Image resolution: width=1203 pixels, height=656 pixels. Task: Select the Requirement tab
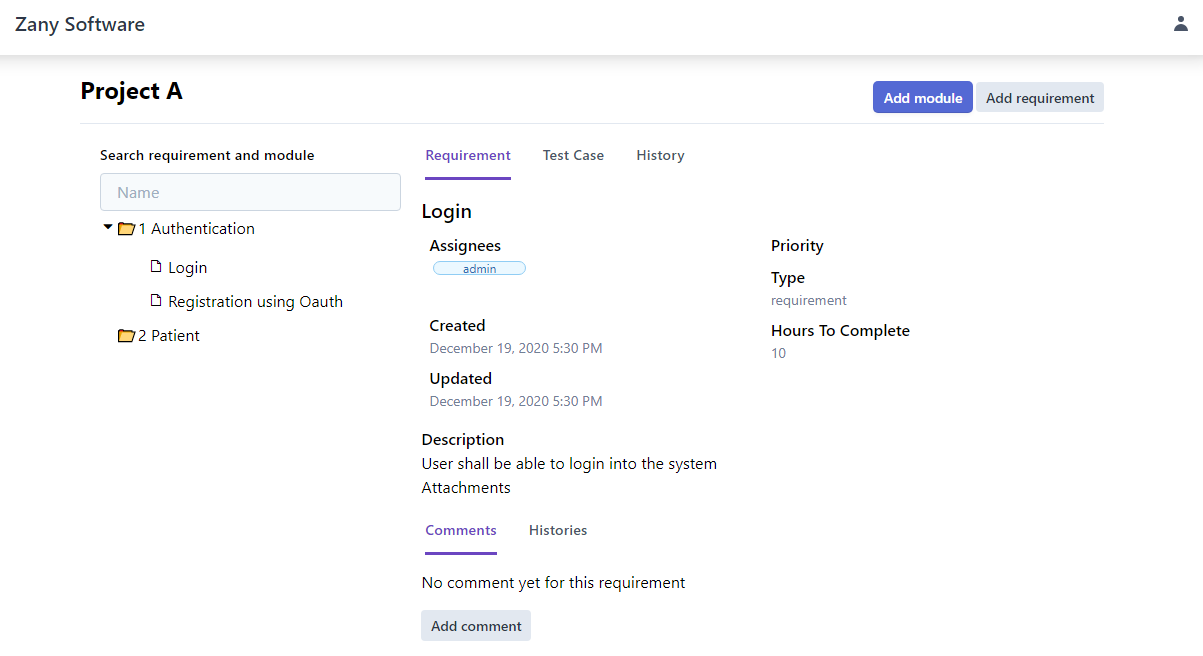(x=468, y=156)
